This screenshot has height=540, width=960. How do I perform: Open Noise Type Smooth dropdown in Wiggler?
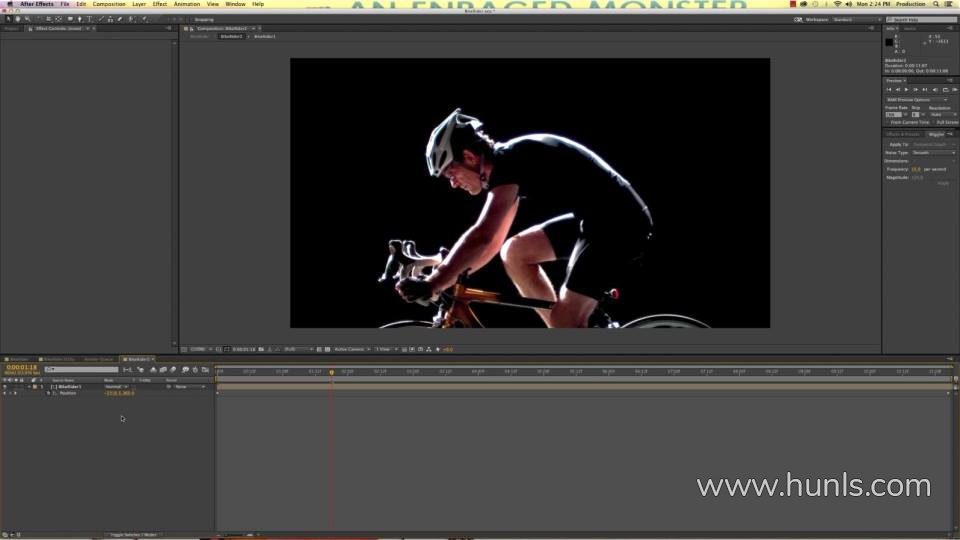(x=933, y=152)
